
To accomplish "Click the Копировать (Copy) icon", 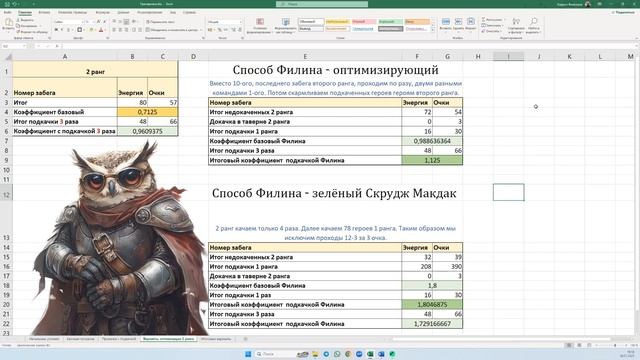I will point(18,26).
